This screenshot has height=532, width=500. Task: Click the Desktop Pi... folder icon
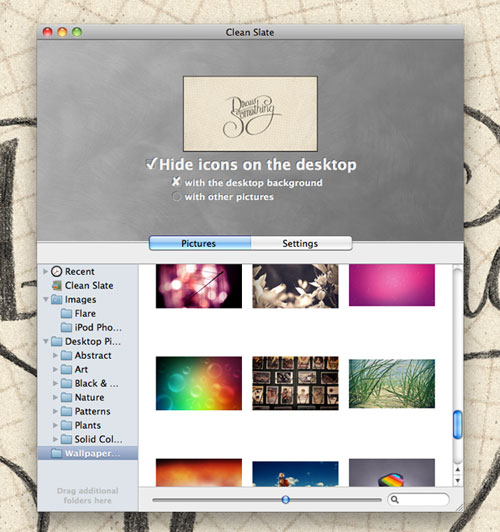pos(56,341)
